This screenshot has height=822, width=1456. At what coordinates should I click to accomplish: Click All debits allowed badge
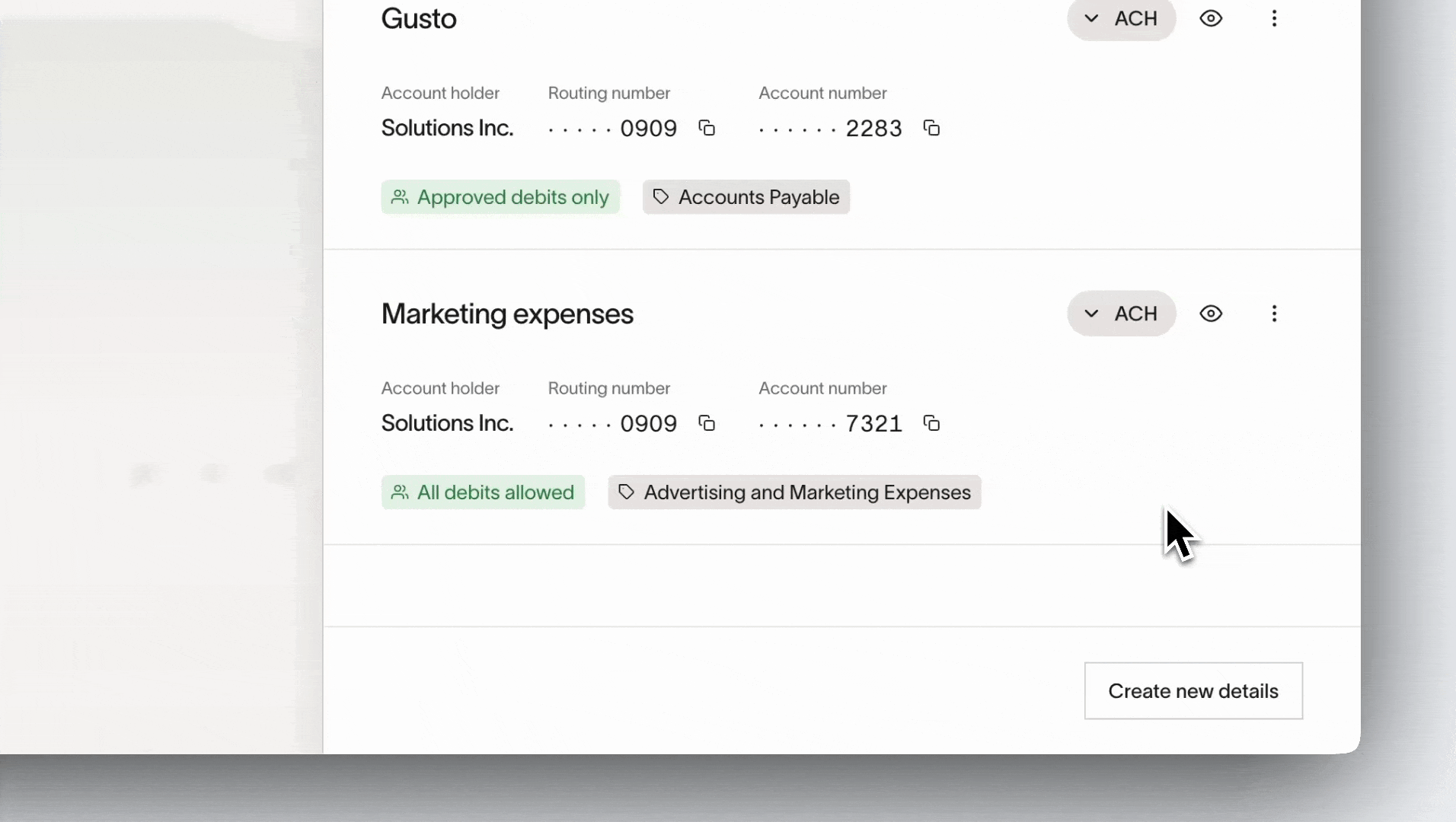pyautogui.click(x=483, y=492)
